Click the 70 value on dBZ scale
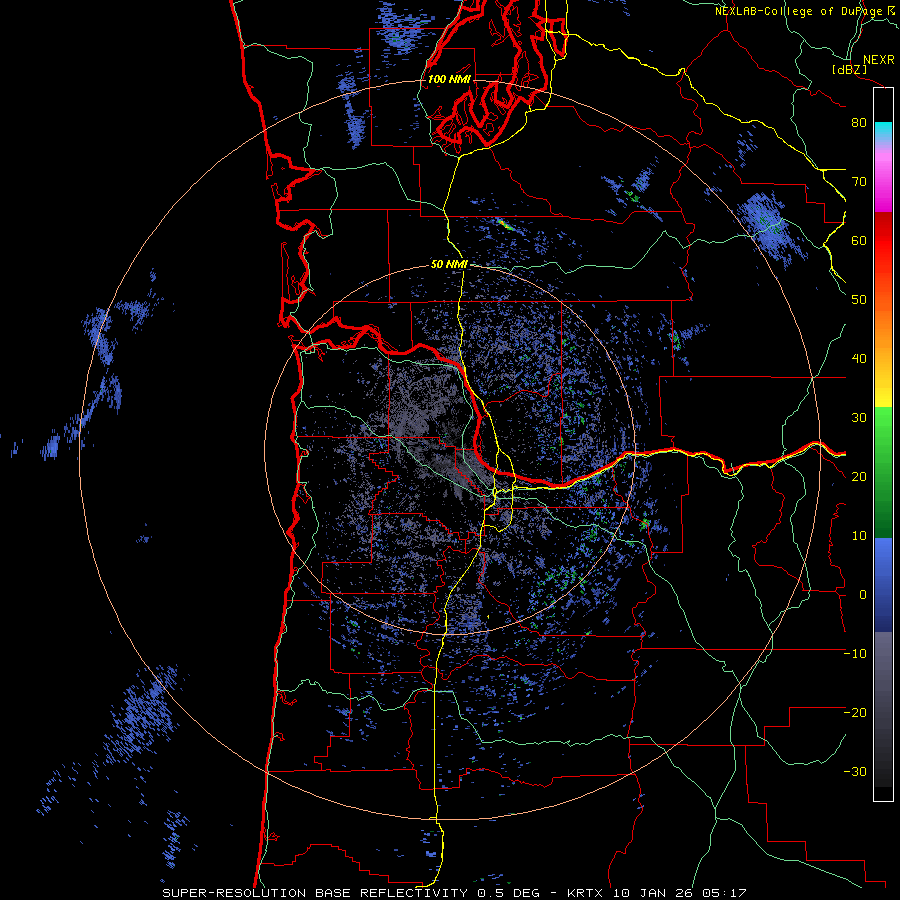The image size is (900, 900). pyautogui.click(x=859, y=182)
